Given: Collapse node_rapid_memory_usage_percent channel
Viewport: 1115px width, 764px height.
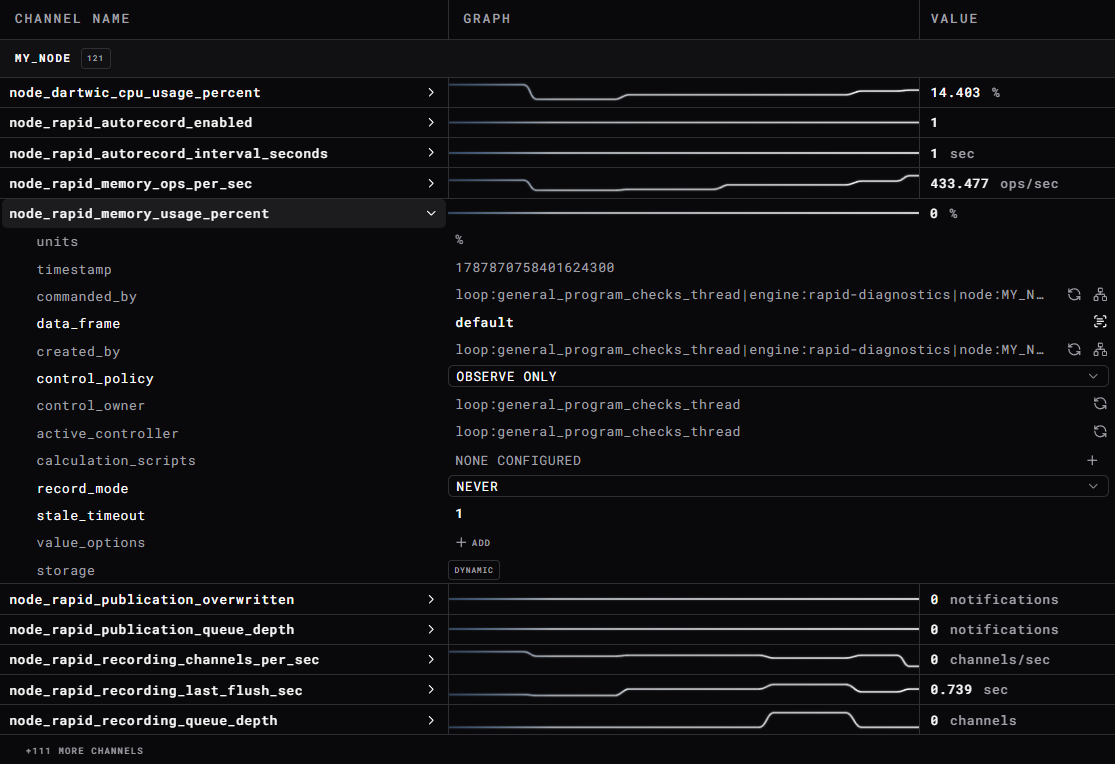Looking at the screenshot, I should (x=431, y=213).
